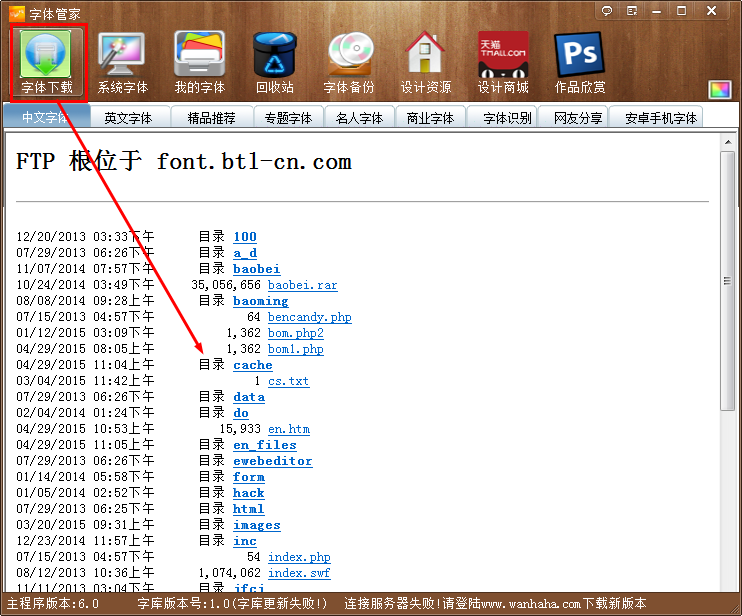
Task: Open the 设计商城 Tmall design store
Action: click(x=503, y=62)
